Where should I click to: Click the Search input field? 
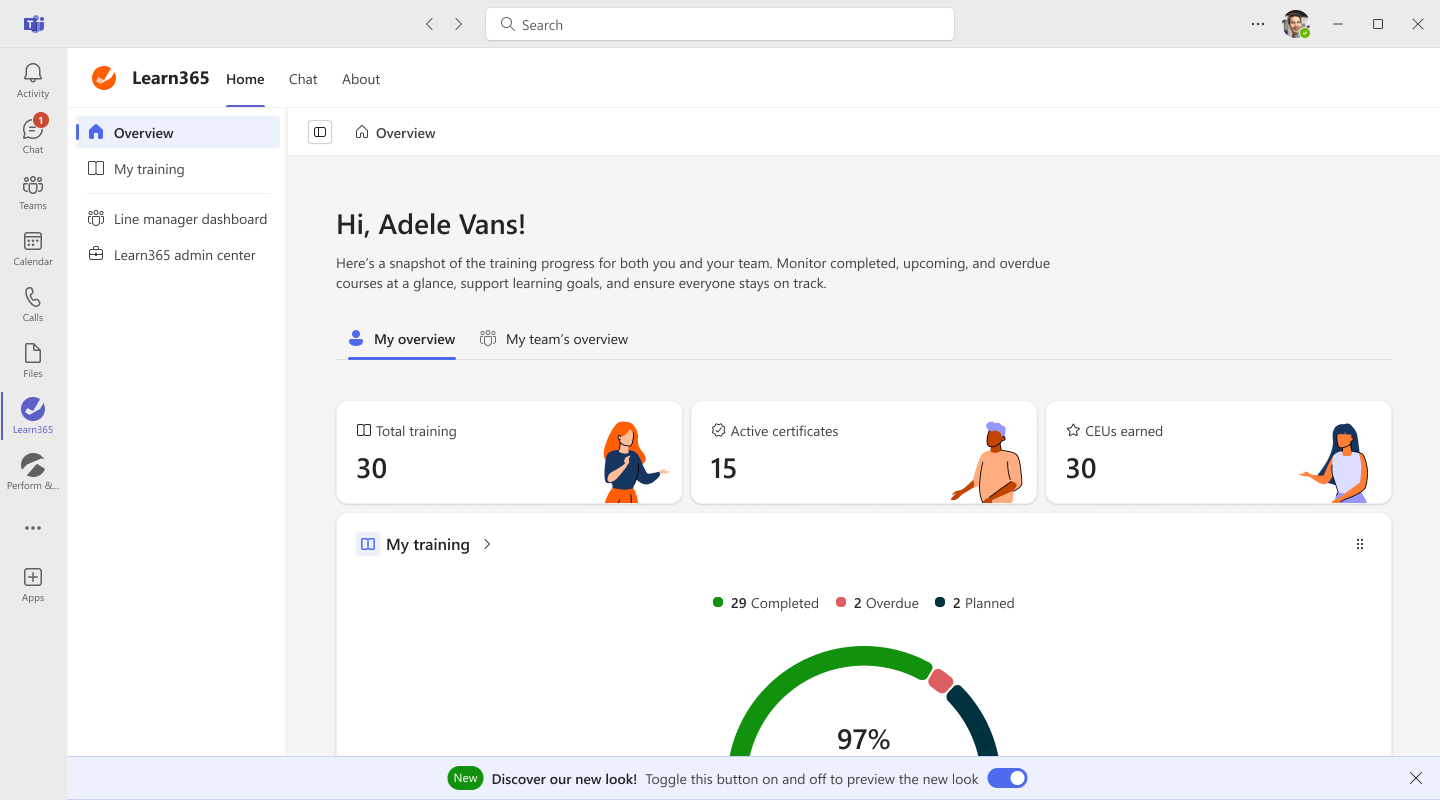(720, 24)
